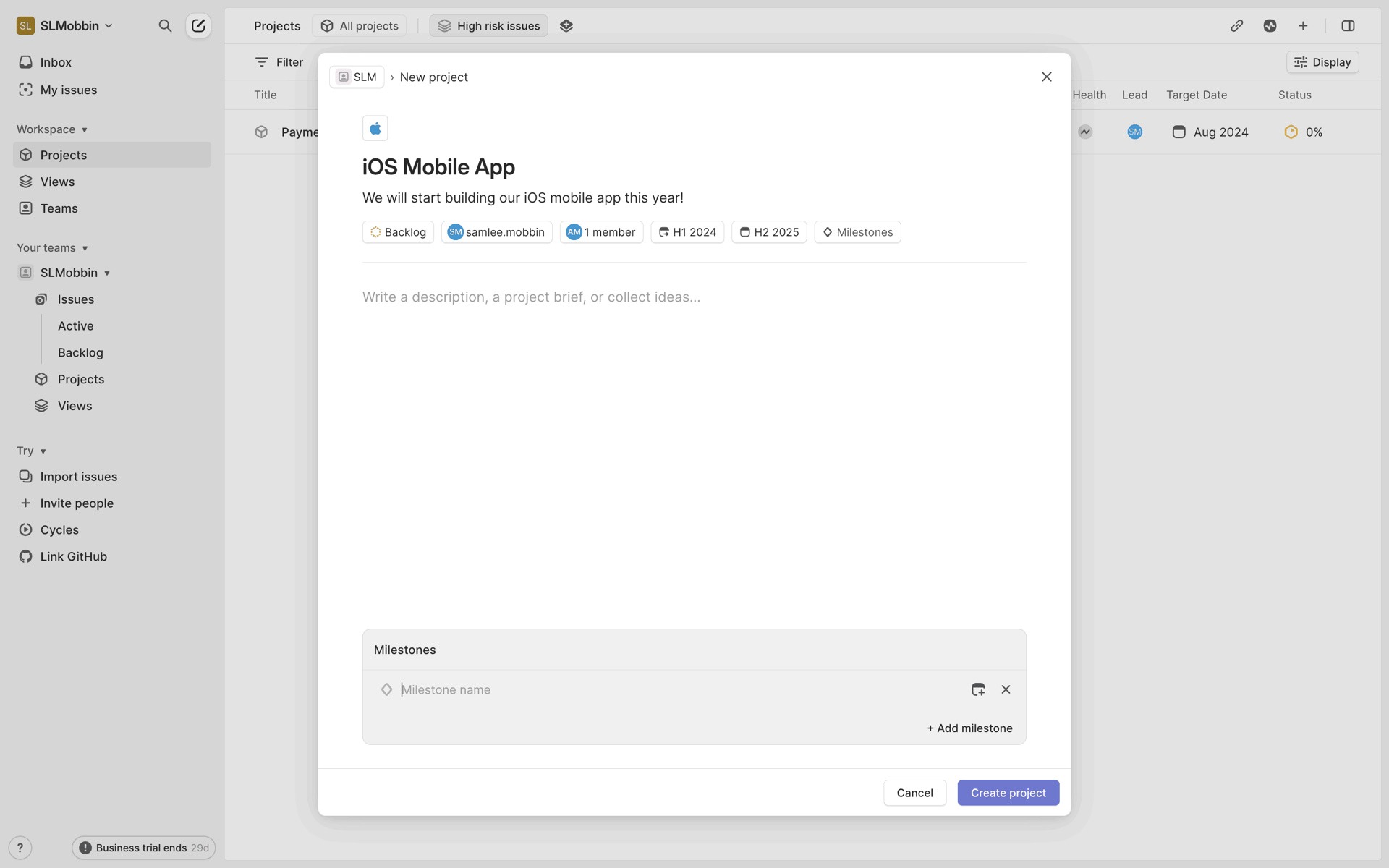Open the Backlog status dropdown in dialog
This screenshot has height=868, width=1389.
click(x=398, y=232)
